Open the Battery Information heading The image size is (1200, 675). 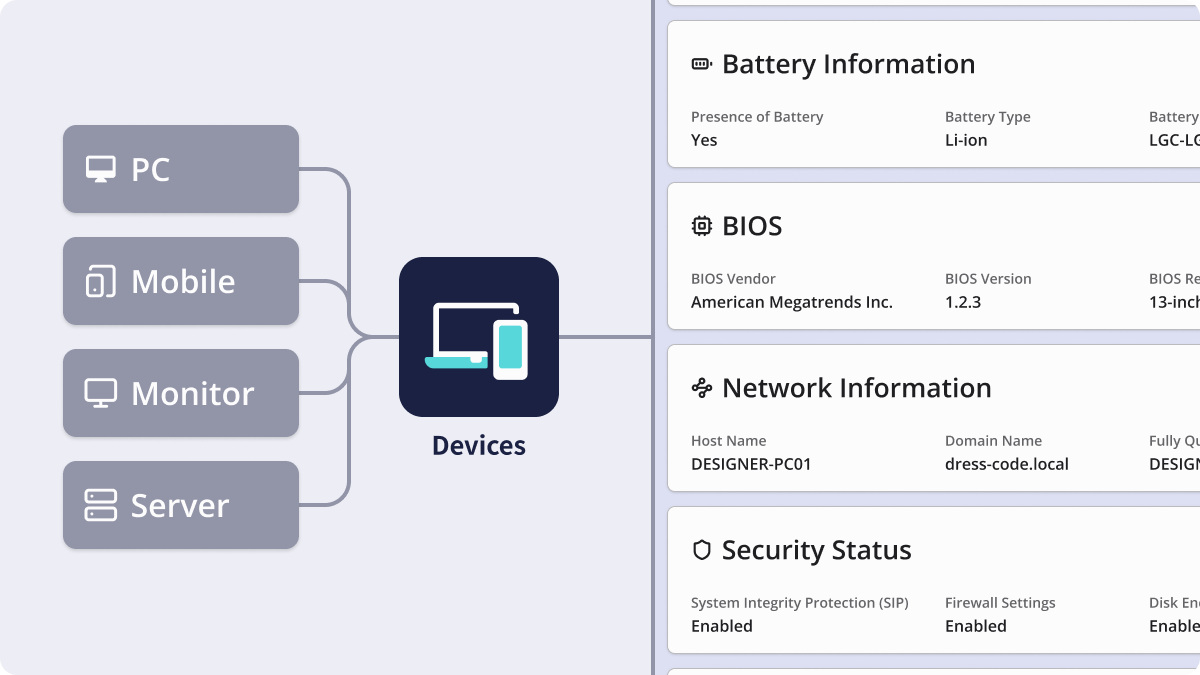[848, 64]
